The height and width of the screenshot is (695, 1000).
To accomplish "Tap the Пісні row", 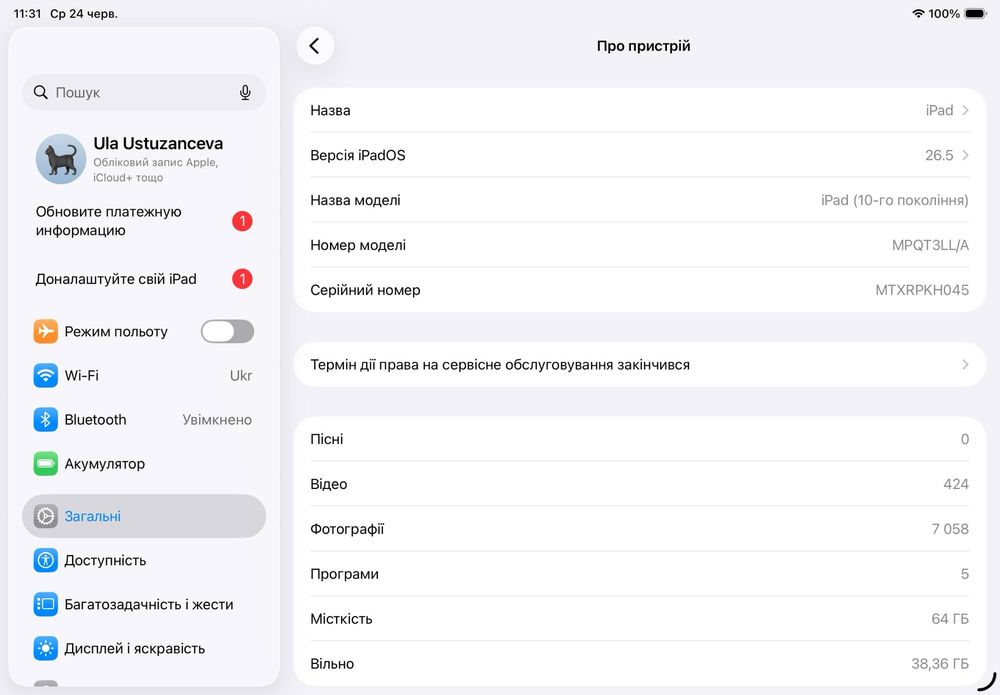I will [640, 439].
